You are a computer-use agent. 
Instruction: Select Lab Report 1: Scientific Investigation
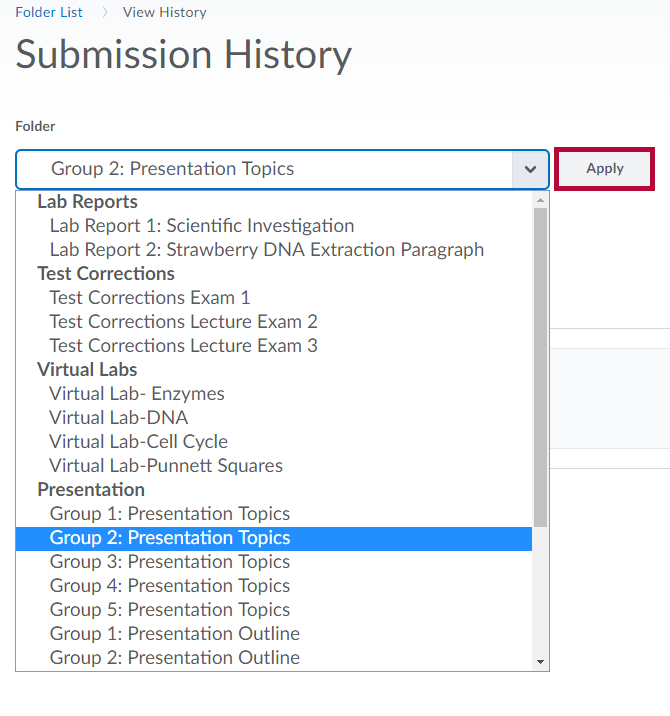202,226
